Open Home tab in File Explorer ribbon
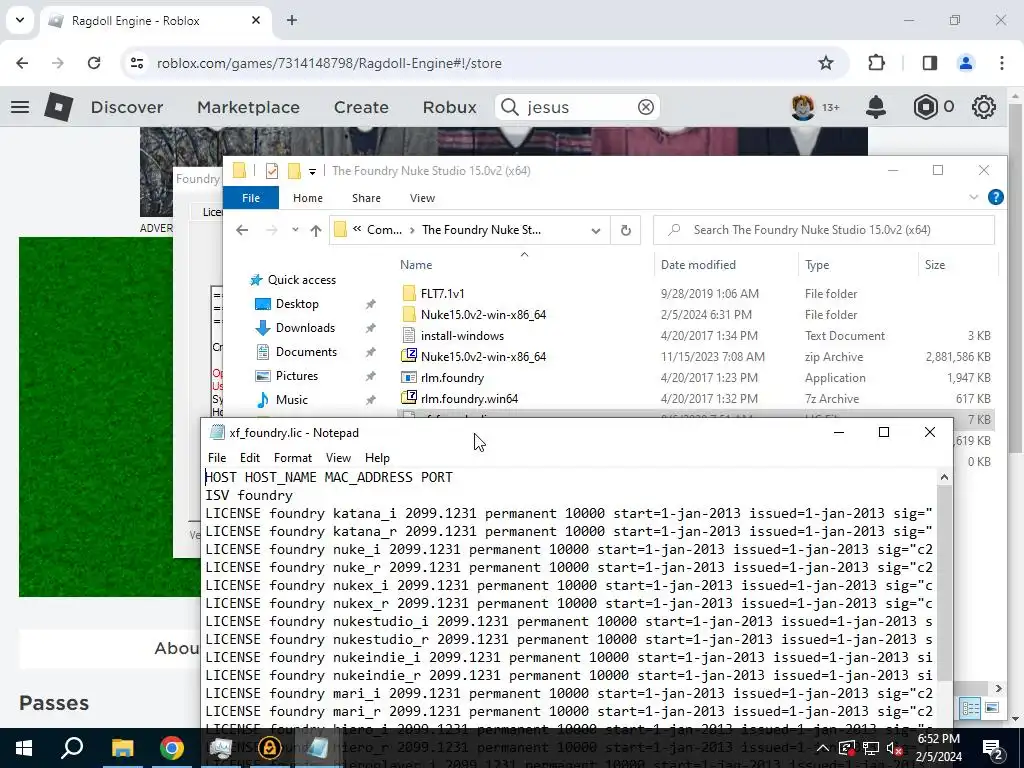1024x768 pixels. [308, 198]
